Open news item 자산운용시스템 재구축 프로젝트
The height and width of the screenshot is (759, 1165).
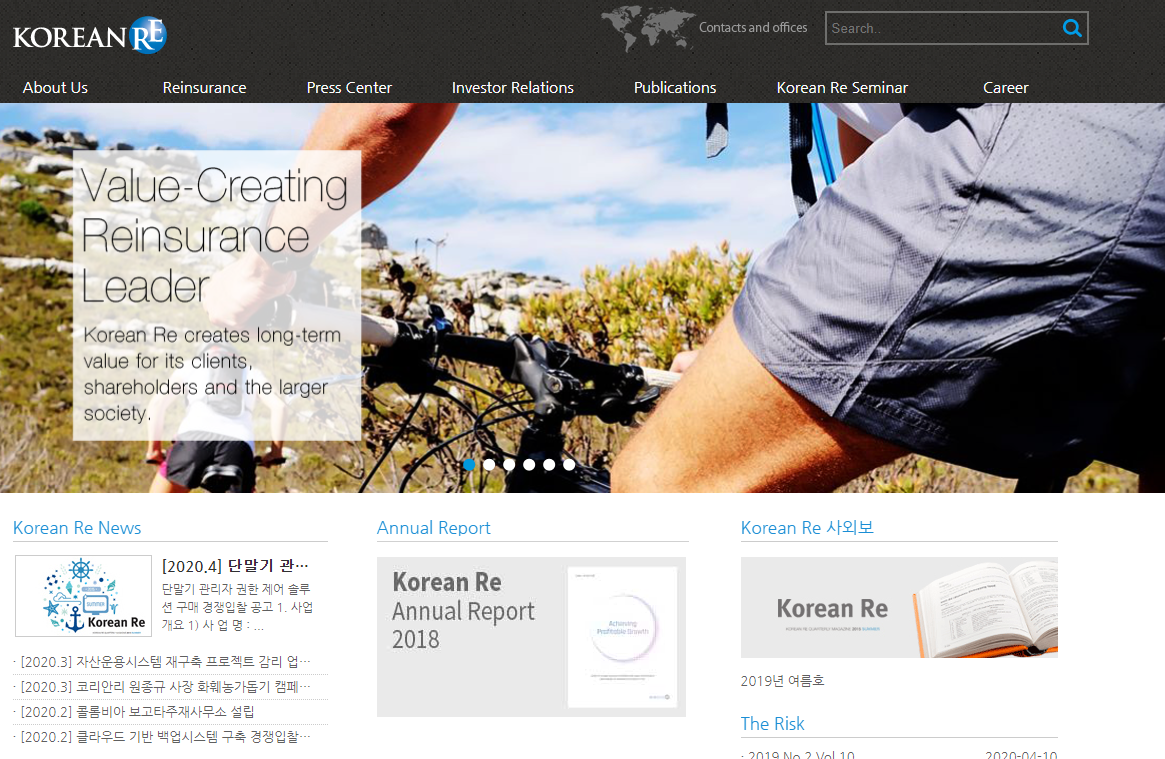click(x=166, y=662)
